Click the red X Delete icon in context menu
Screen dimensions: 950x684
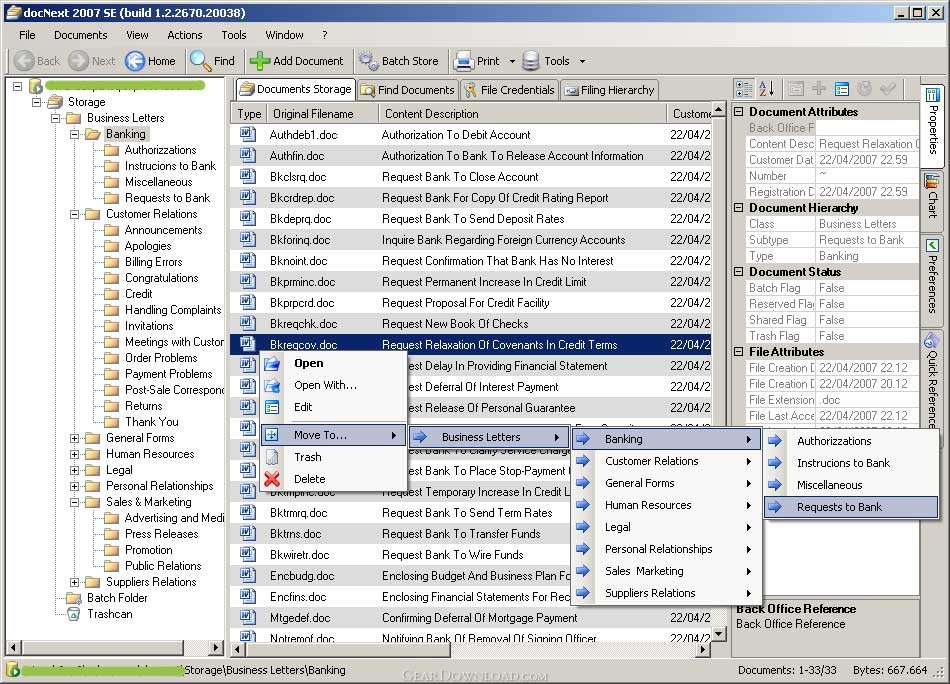(272, 479)
